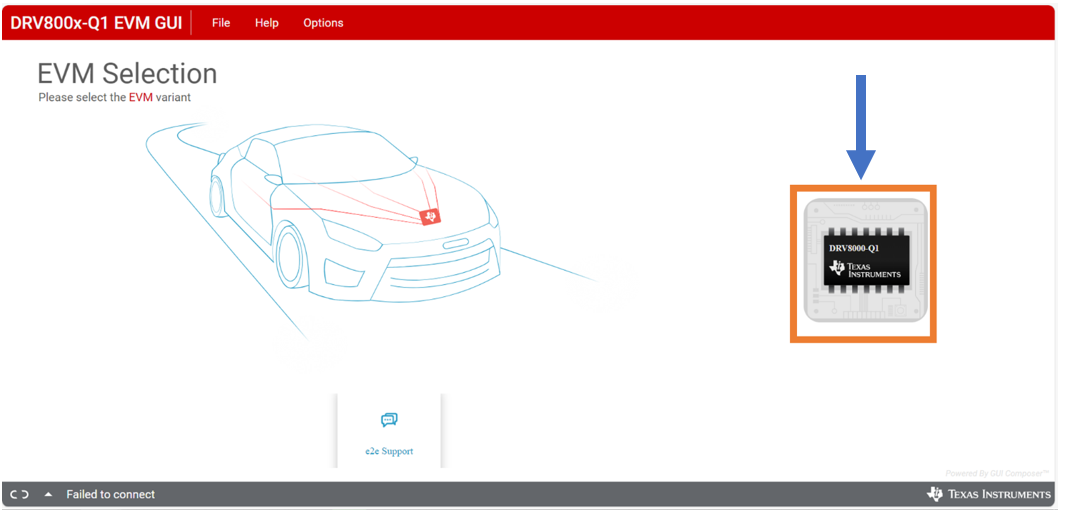Screen dimensions: 1067x510
Task: Open the Help menu
Action: 267,22
